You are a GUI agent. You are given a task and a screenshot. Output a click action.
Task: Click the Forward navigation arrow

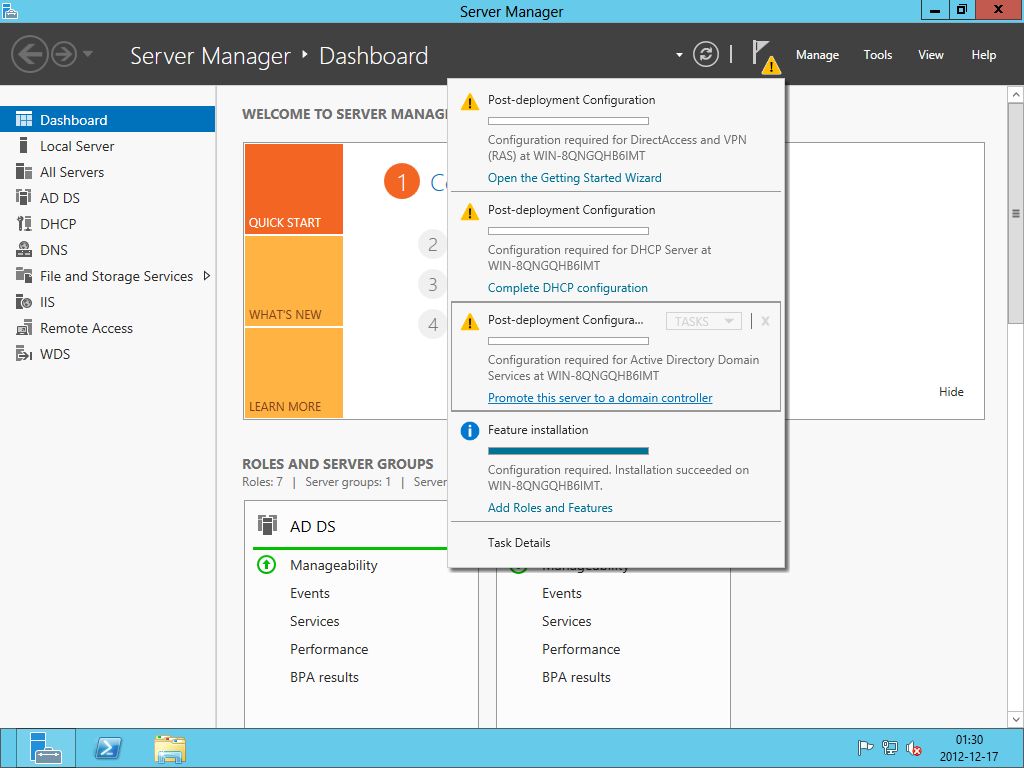point(64,54)
